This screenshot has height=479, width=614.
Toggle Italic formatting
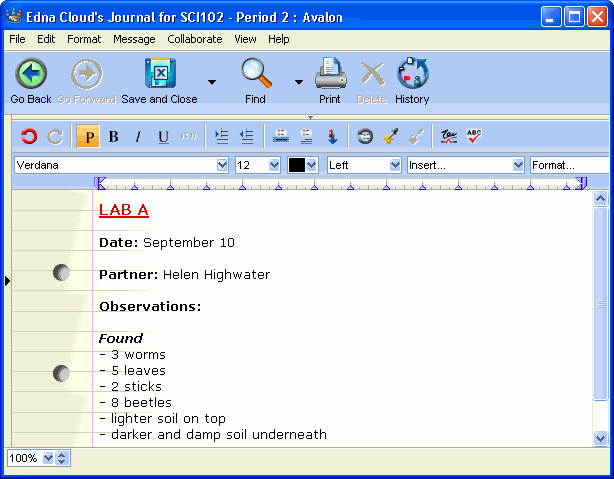[x=138, y=137]
